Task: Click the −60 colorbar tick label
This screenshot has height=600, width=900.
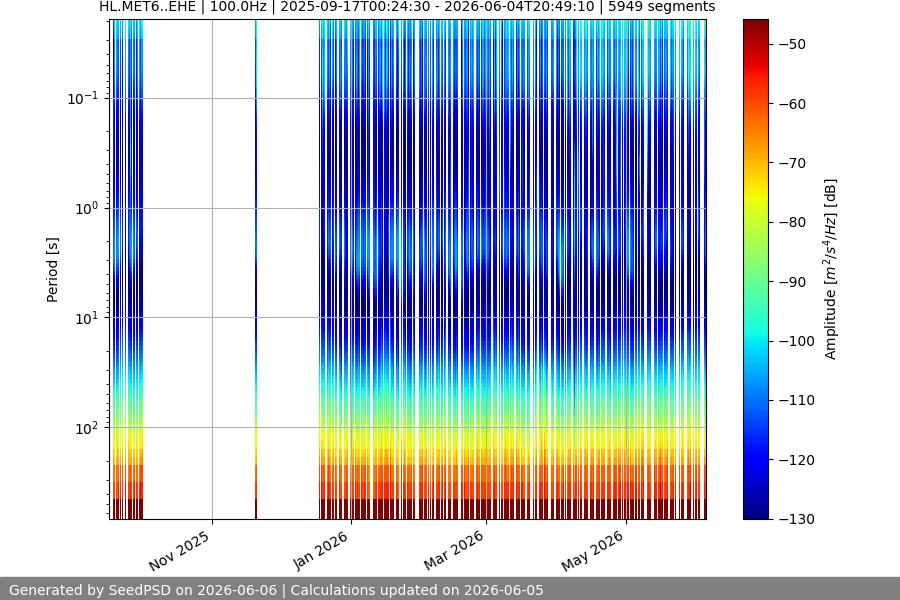Action: click(x=793, y=104)
